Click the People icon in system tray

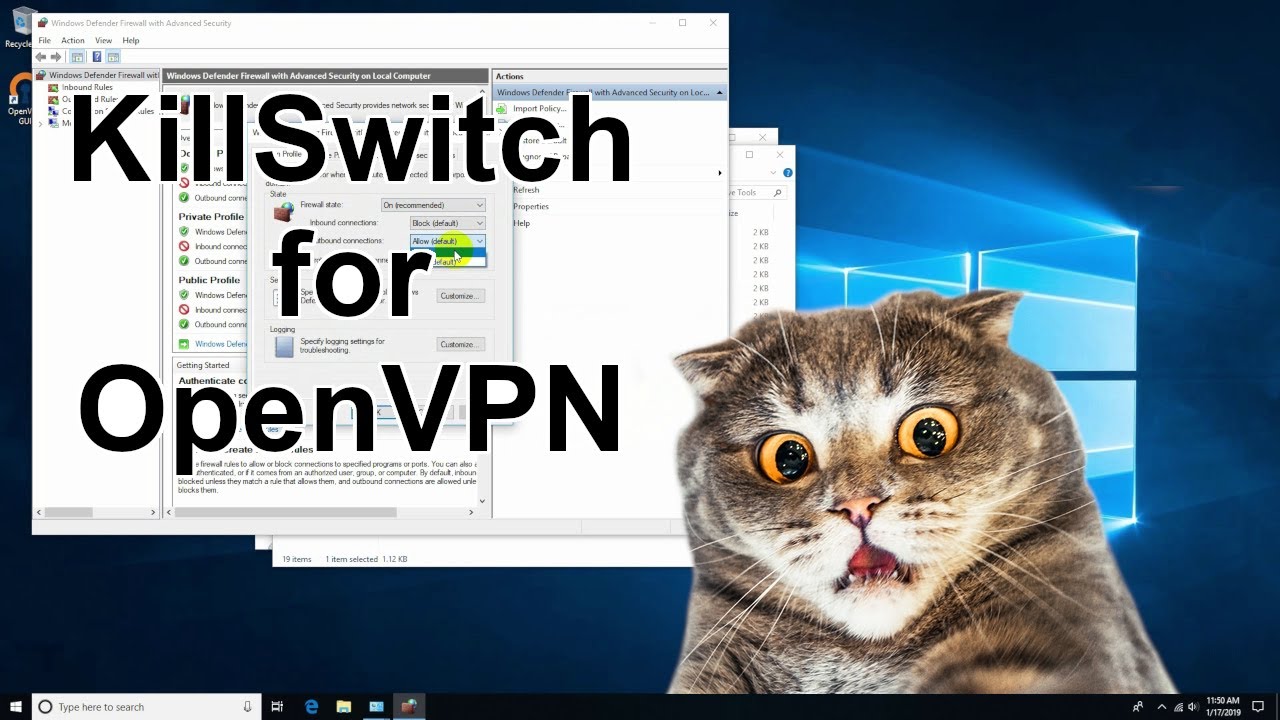click(x=1137, y=707)
